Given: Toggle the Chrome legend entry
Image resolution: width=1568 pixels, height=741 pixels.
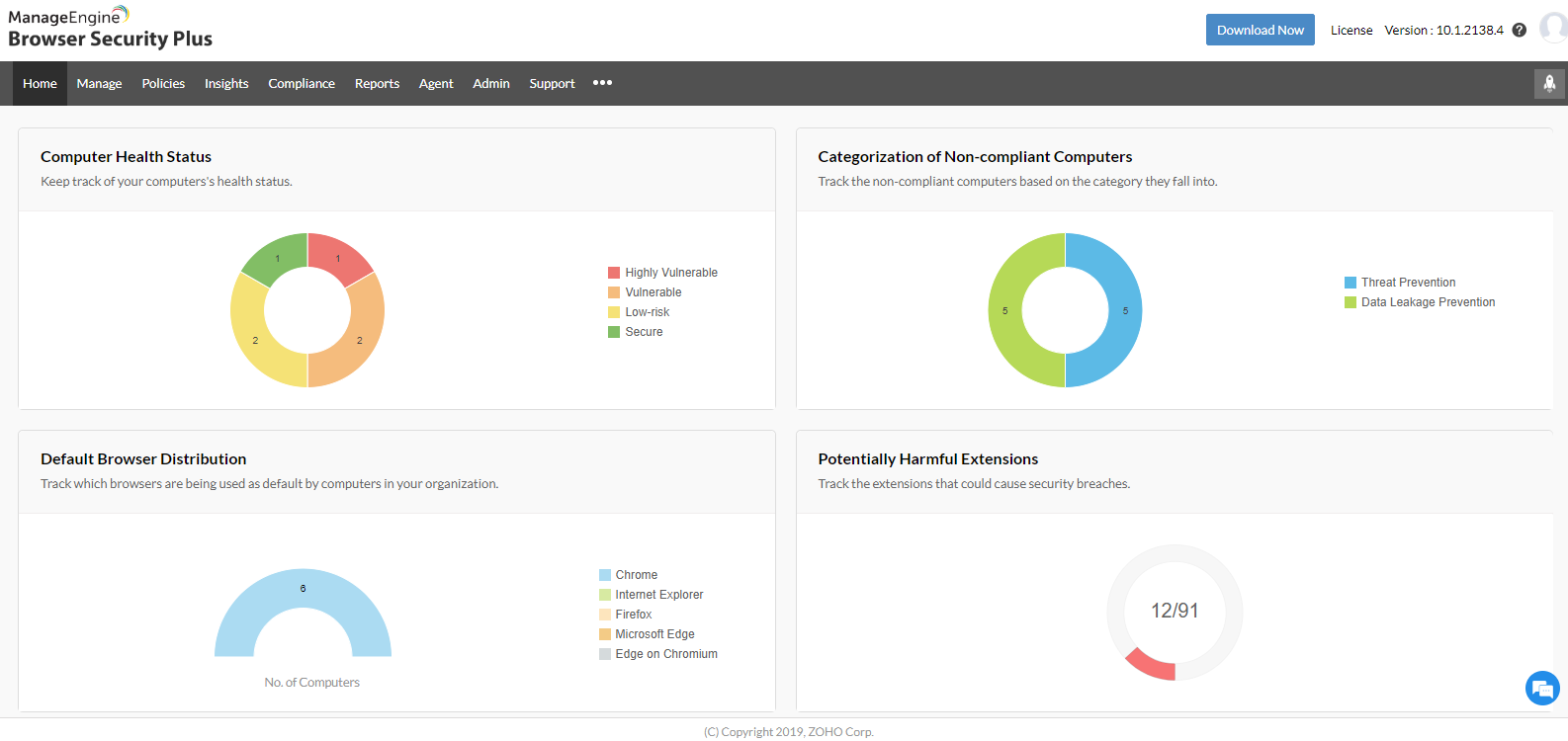Looking at the screenshot, I should click(636, 575).
